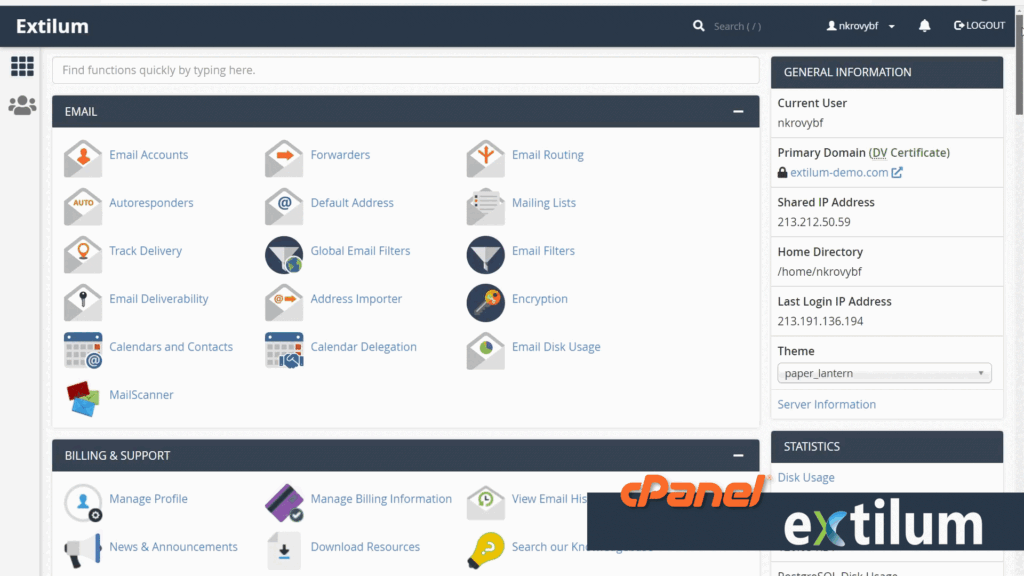Expand the nkrovybf account menu
Viewport: 1024px width, 576px height.
click(856, 25)
